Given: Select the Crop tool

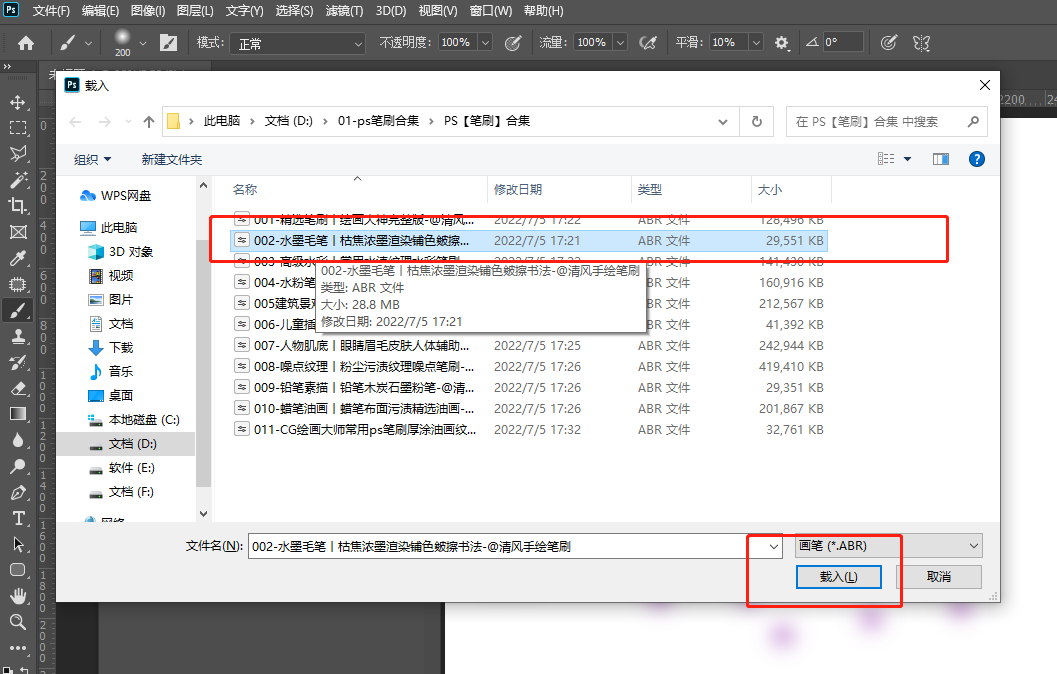Looking at the screenshot, I should 18,206.
